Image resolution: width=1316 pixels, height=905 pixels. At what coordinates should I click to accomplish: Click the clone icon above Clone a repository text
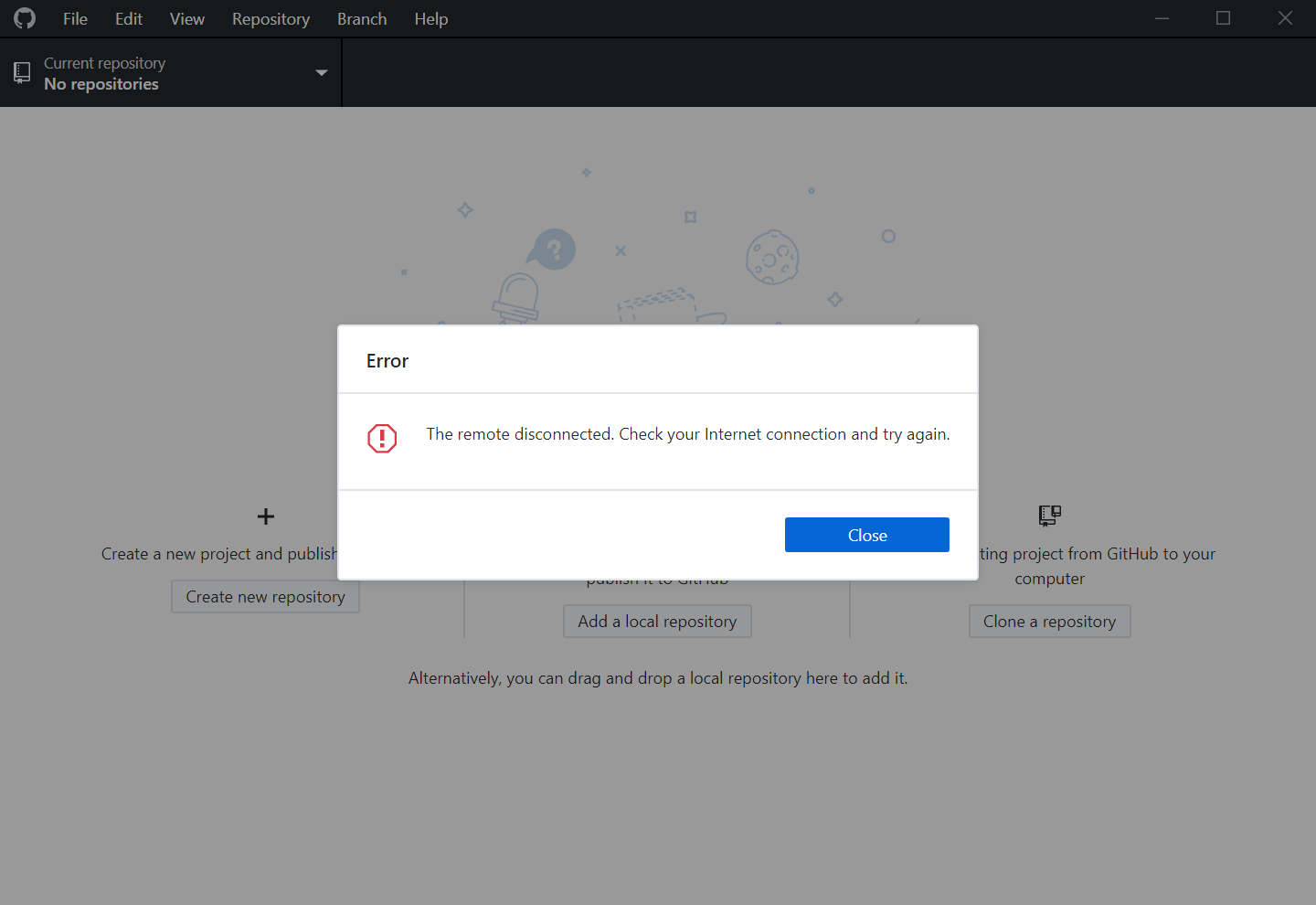point(1049,516)
